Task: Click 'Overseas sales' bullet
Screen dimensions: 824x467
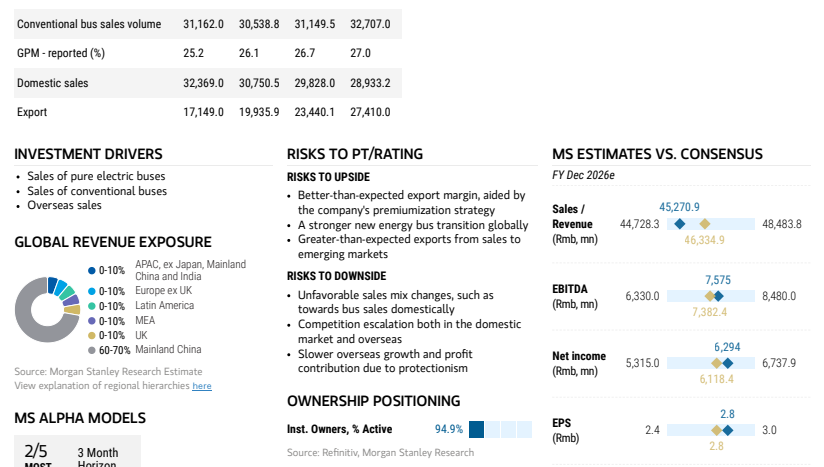Action: [64, 205]
